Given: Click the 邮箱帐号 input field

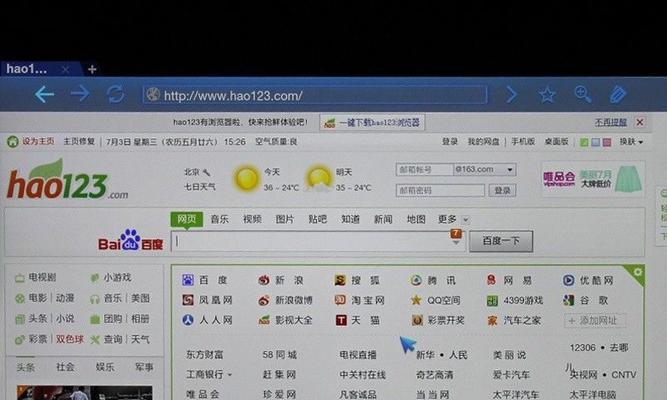Looking at the screenshot, I should pyautogui.click(x=424, y=169).
